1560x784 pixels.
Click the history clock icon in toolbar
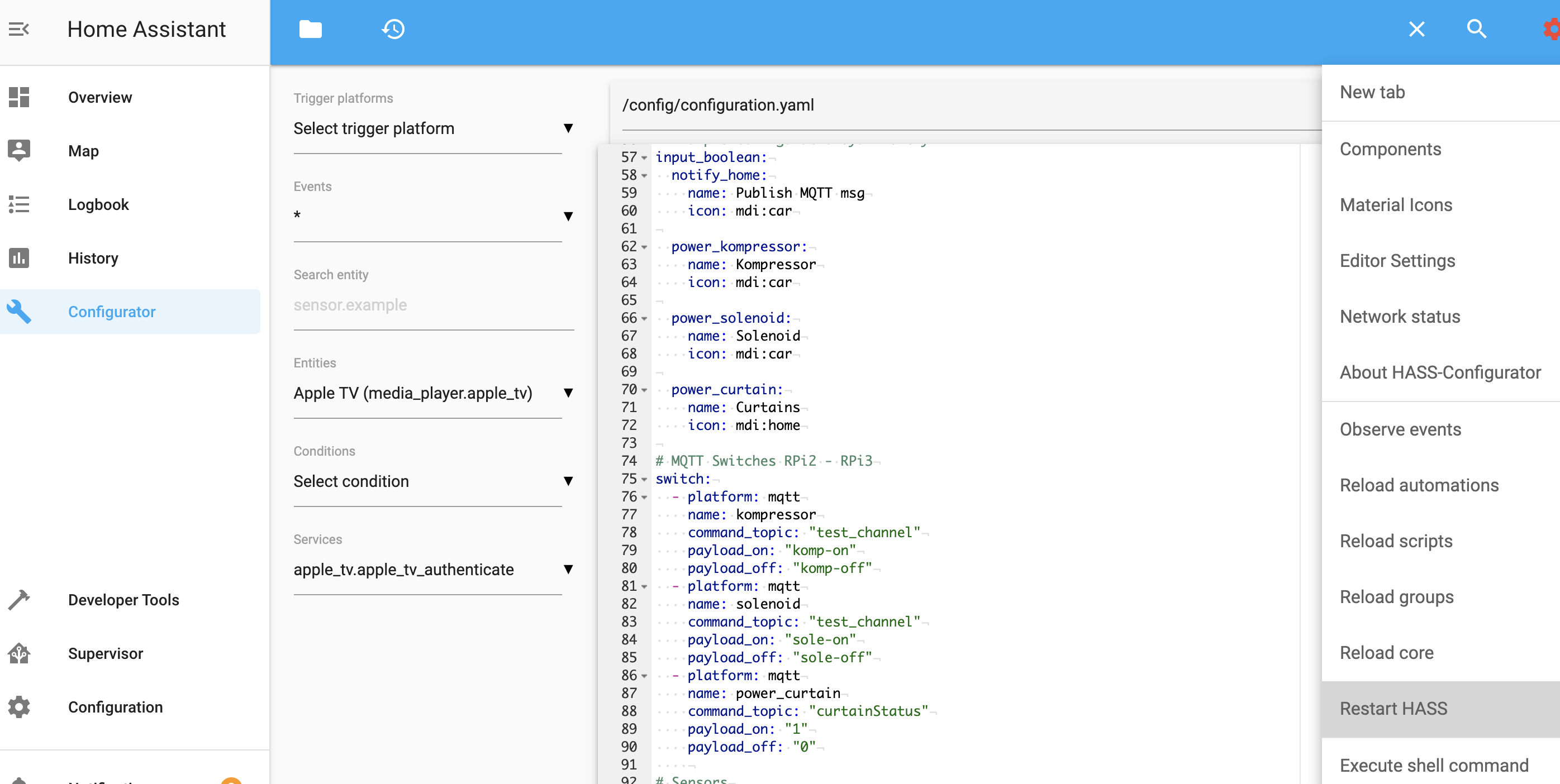tap(393, 29)
